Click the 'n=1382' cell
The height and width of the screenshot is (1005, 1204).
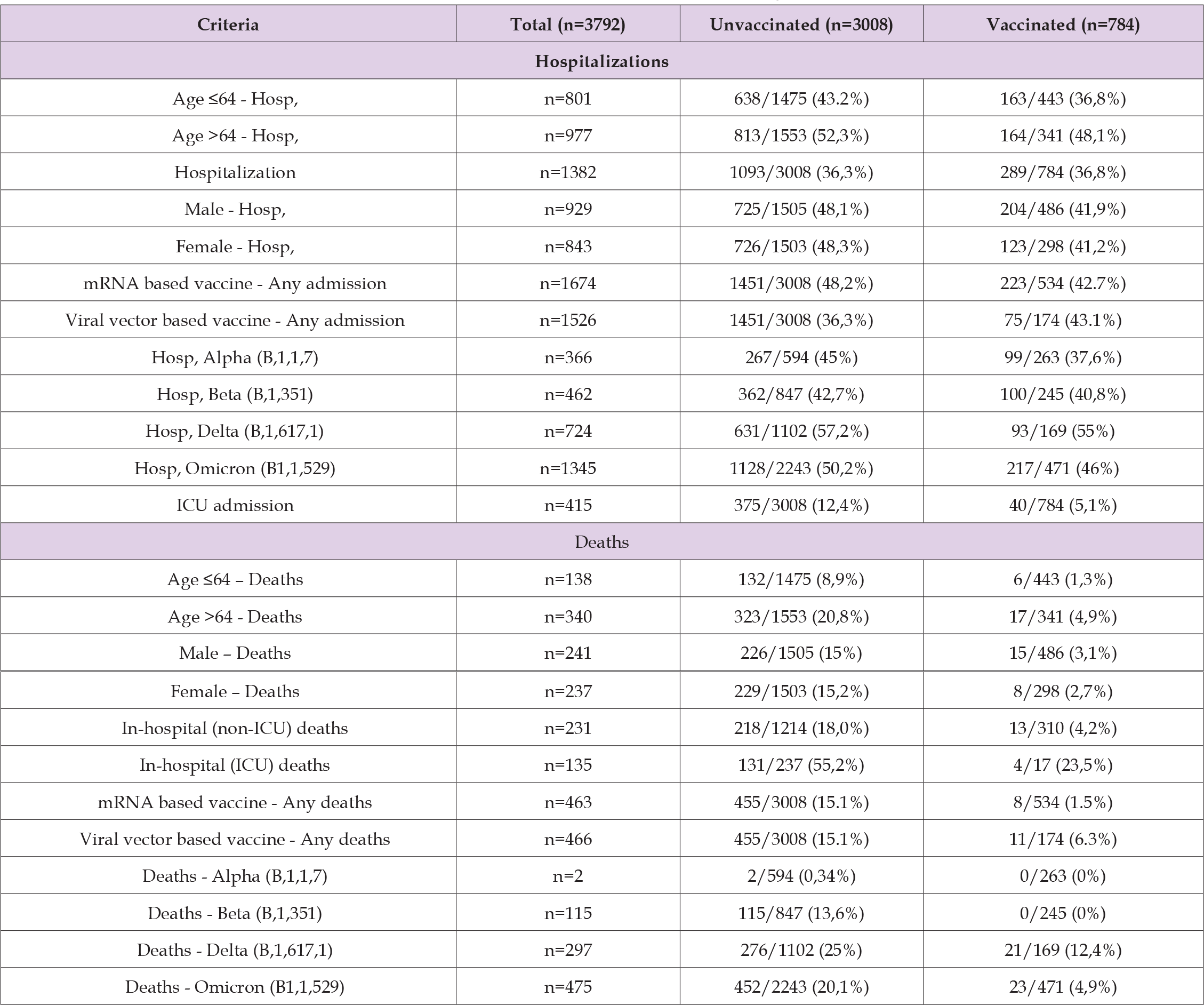(567, 172)
